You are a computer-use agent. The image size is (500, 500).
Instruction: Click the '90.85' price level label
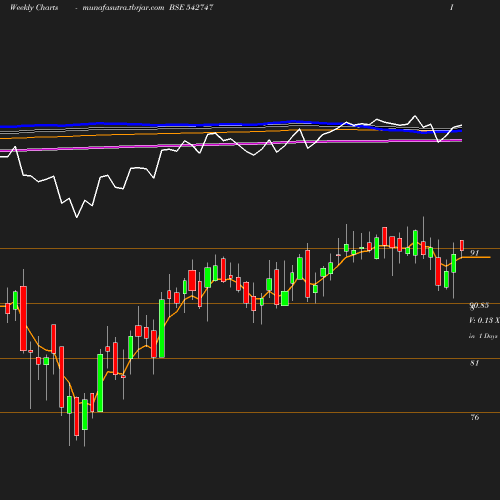[x=479, y=305]
